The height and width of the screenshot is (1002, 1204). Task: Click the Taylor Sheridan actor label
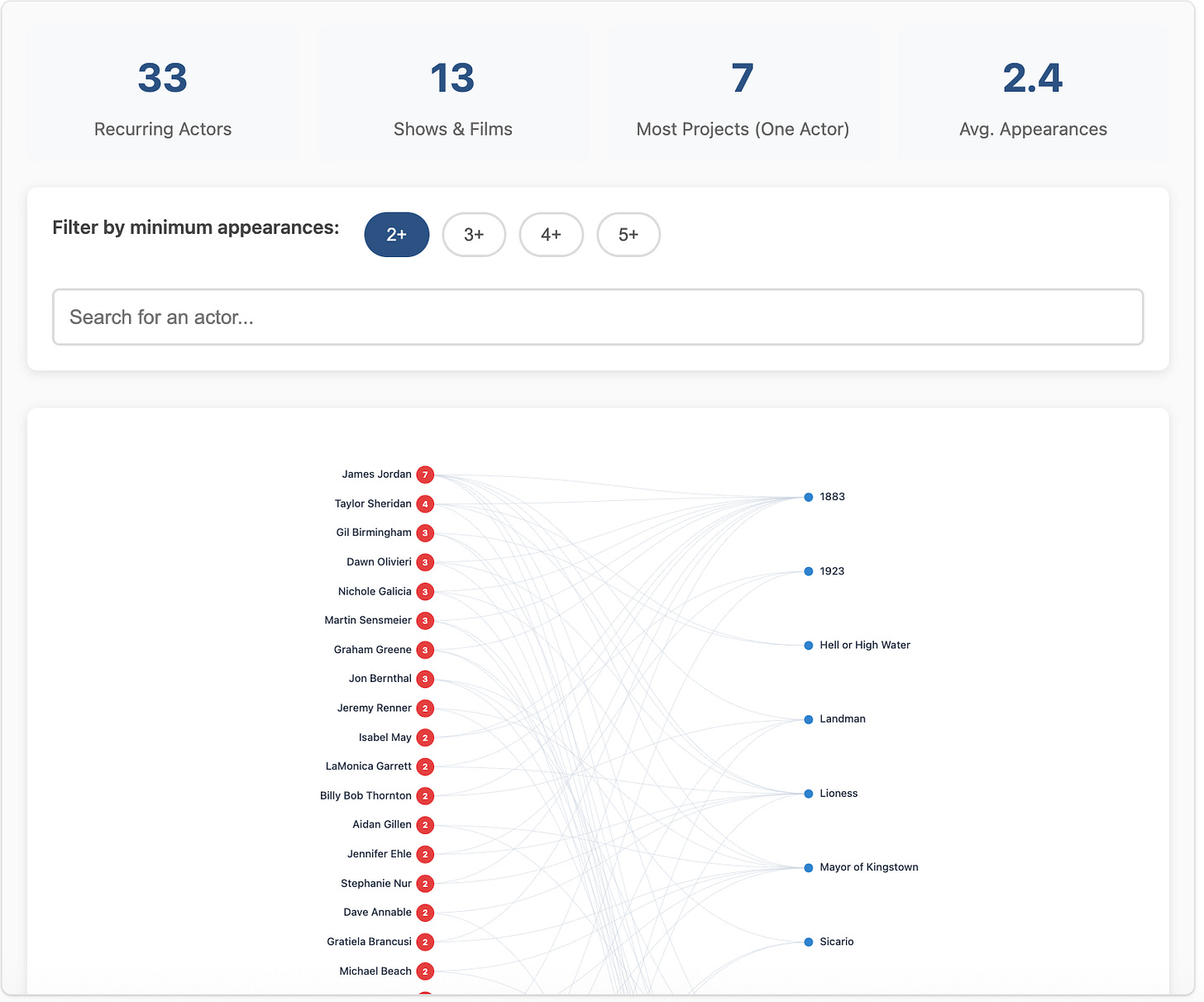tap(373, 503)
